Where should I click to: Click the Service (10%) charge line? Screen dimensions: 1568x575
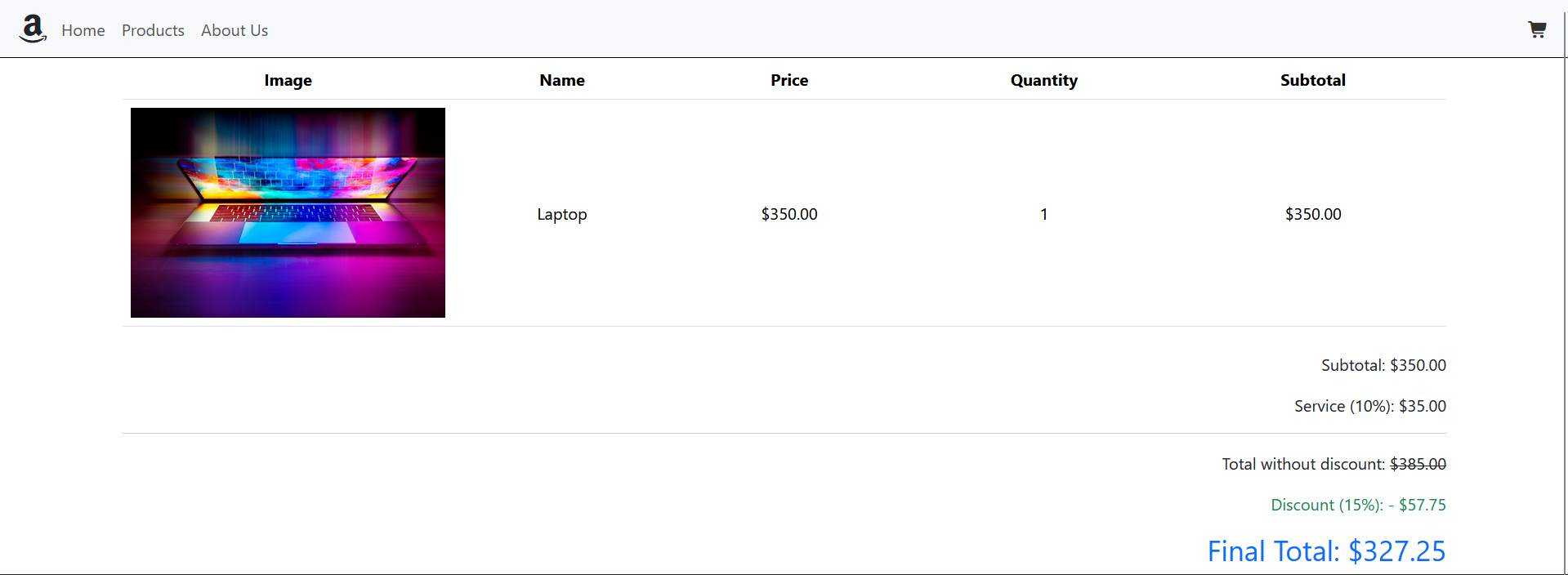point(1369,406)
